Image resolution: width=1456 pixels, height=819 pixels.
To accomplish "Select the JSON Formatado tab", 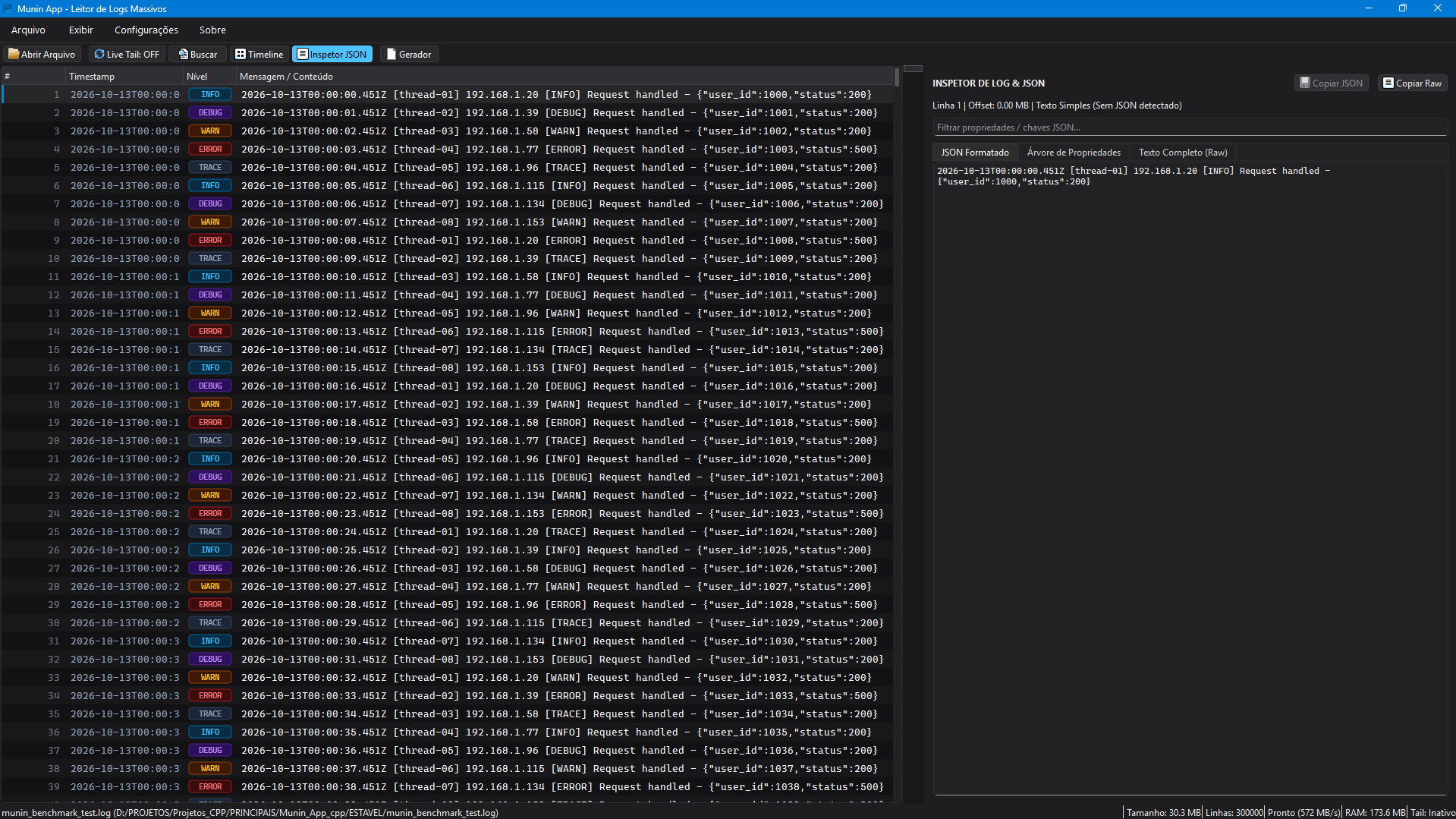I will coord(975,153).
